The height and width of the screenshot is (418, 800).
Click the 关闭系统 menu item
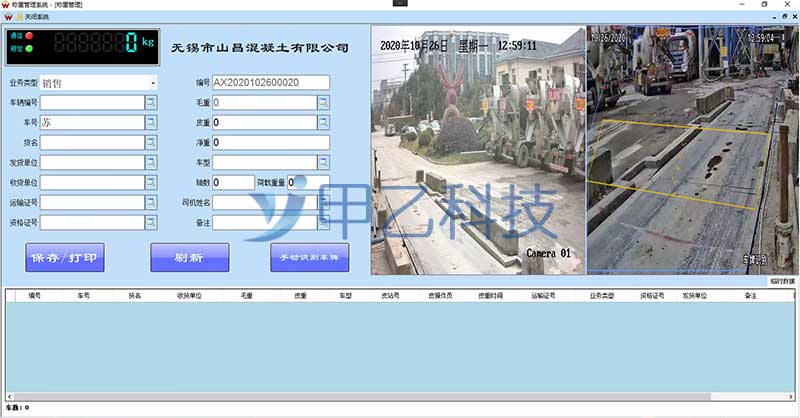pos(31,17)
